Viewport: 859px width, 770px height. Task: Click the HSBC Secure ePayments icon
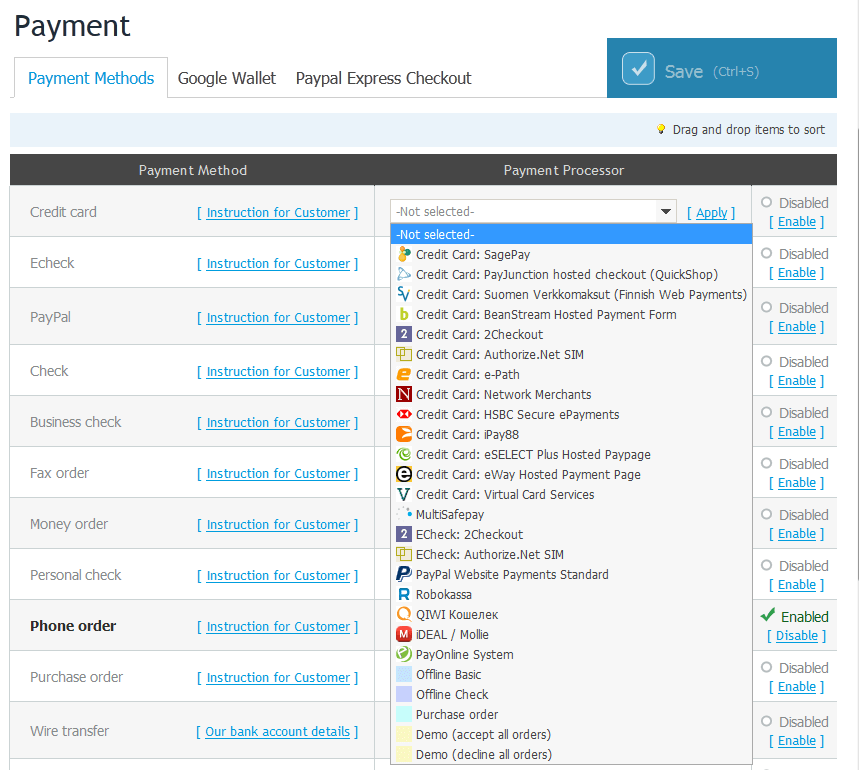[x=404, y=415]
